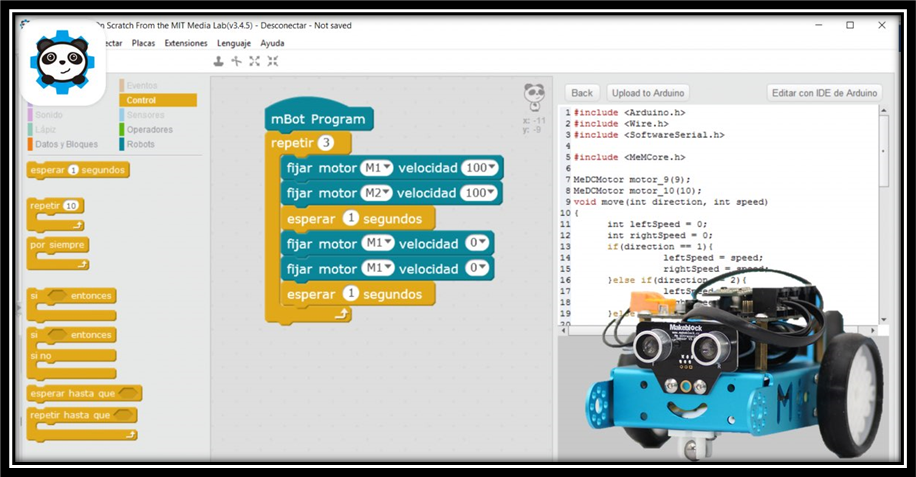916x477 pixels.
Task: Select the shrink sprite tool icon
Action: coord(273,61)
